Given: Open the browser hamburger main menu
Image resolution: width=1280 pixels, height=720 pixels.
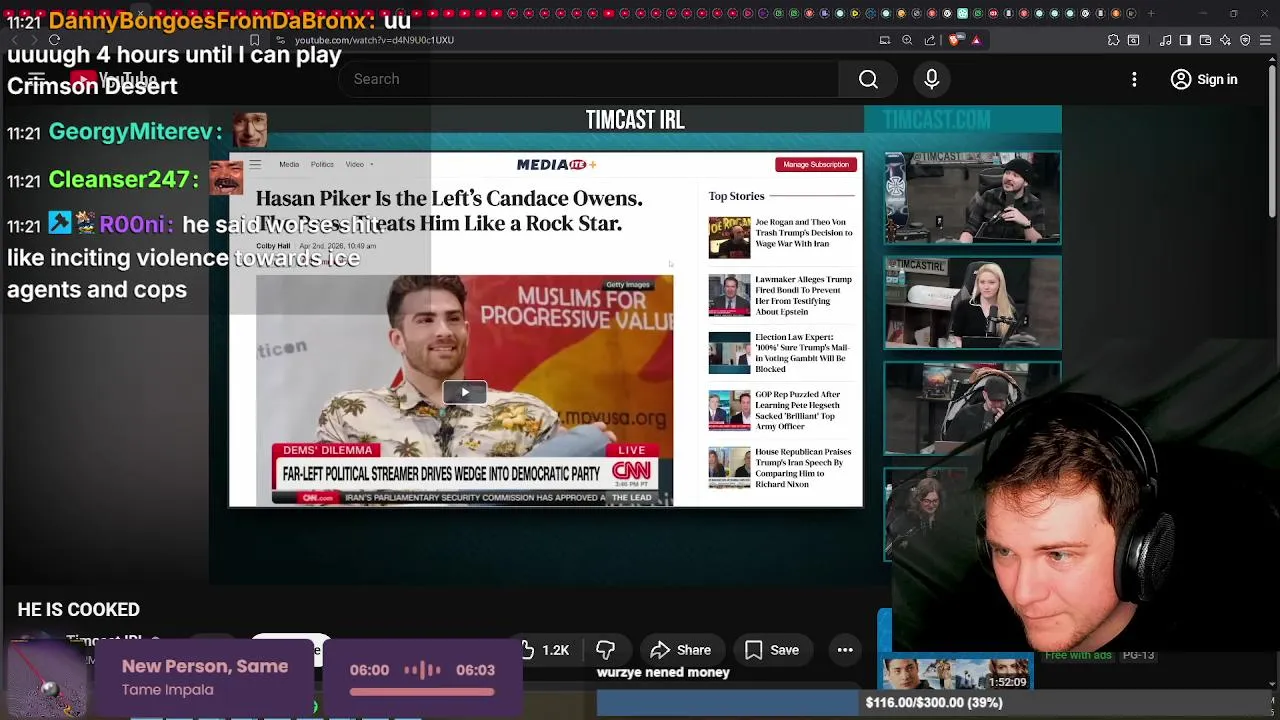Looking at the screenshot, I should coord(1265,40).
